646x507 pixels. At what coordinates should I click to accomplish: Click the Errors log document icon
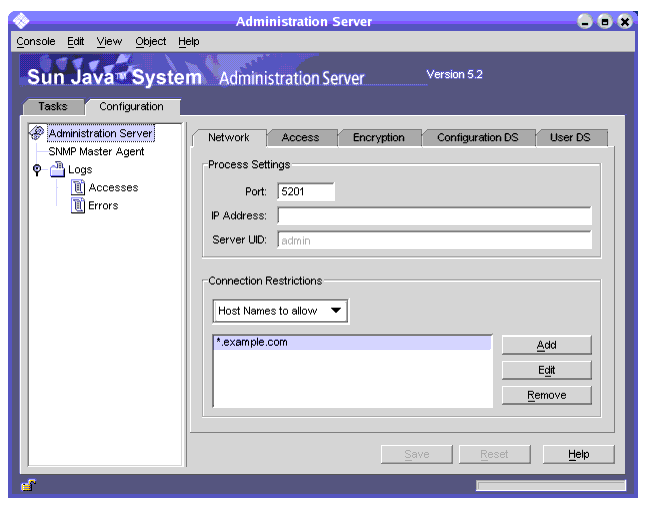[78, 205]
